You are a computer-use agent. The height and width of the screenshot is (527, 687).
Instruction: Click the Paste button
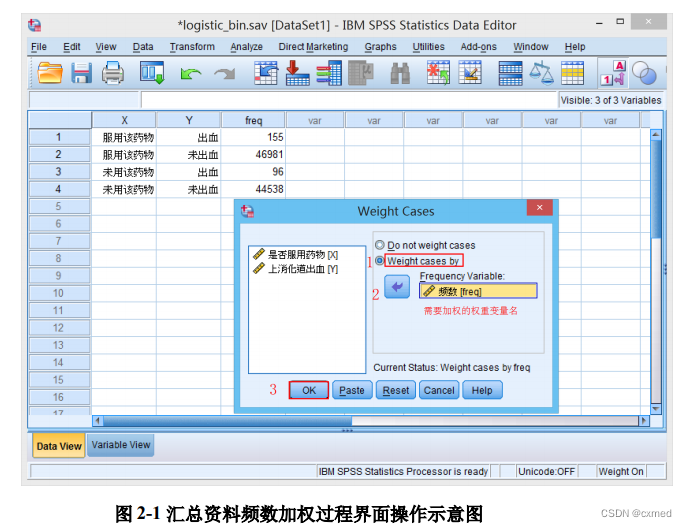click(352, 390)
